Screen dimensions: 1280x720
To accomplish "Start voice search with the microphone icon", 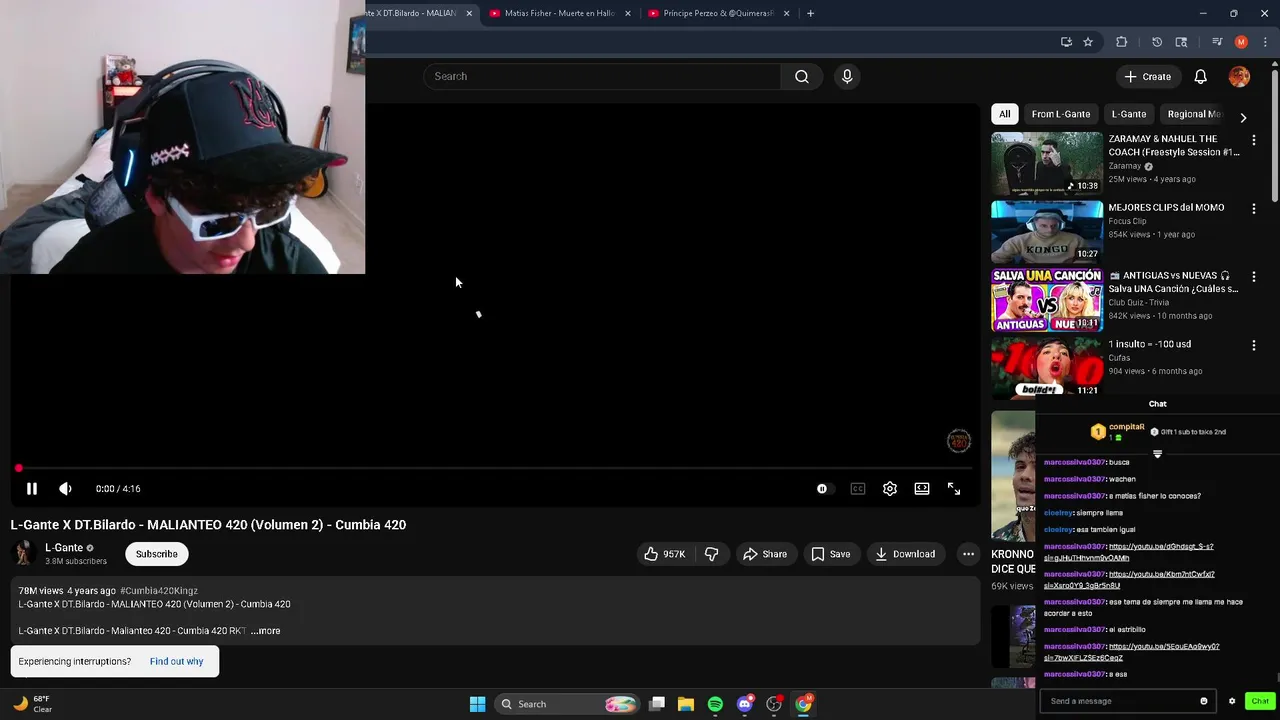I will point(847,76).
